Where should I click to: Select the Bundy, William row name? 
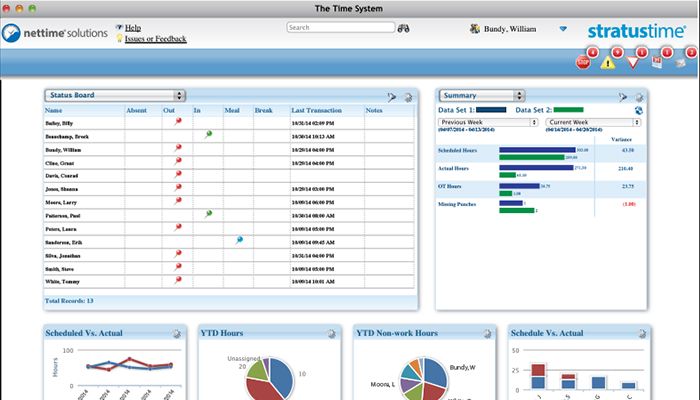click(x=63, y=150)
